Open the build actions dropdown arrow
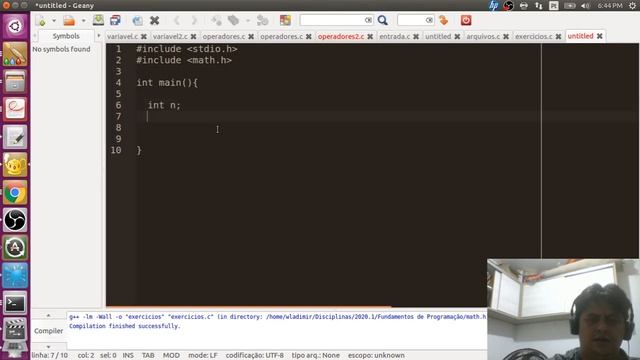640x360 pixels. [248, 20]
